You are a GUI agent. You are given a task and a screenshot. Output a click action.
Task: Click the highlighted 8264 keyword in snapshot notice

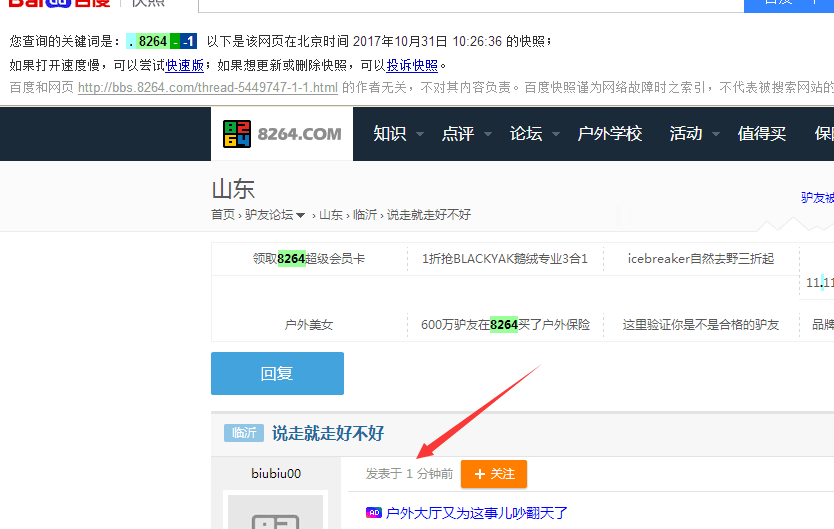pos(153,41)
